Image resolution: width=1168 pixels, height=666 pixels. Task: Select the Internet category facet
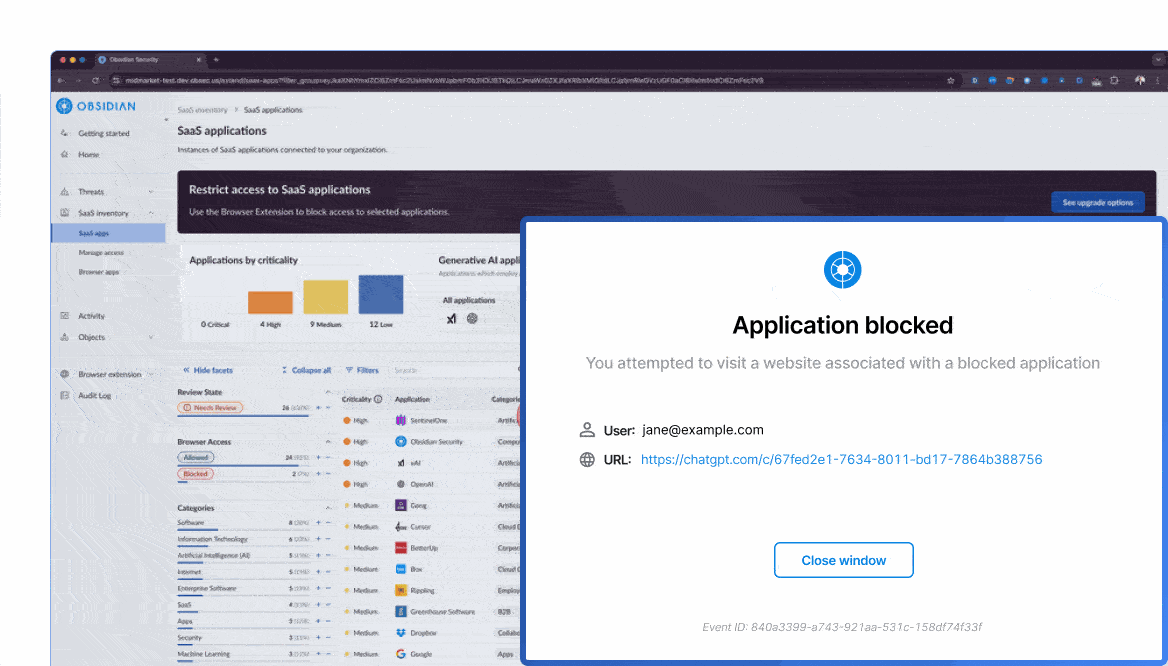(x=189, y=572)
